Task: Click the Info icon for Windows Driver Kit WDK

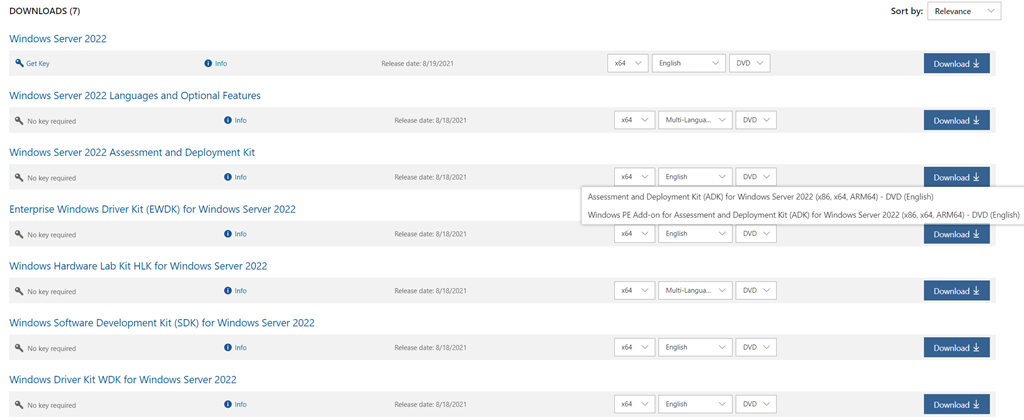Action: click(x=228, y=405)
